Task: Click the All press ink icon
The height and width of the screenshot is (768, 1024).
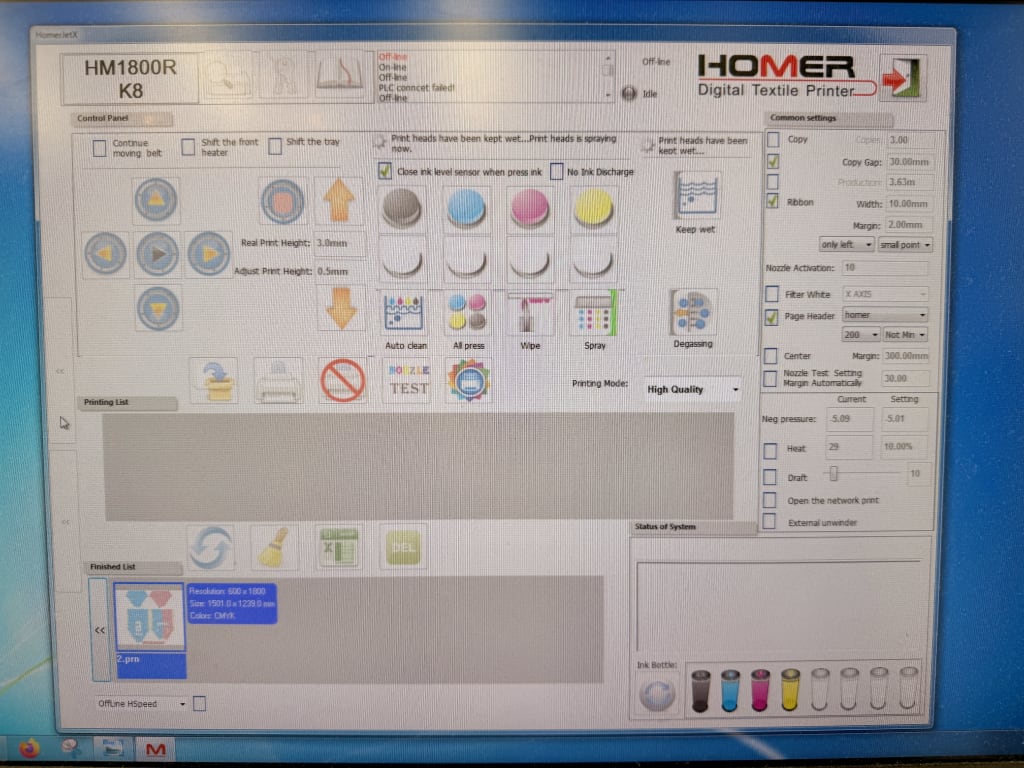Action: (468, 314)
